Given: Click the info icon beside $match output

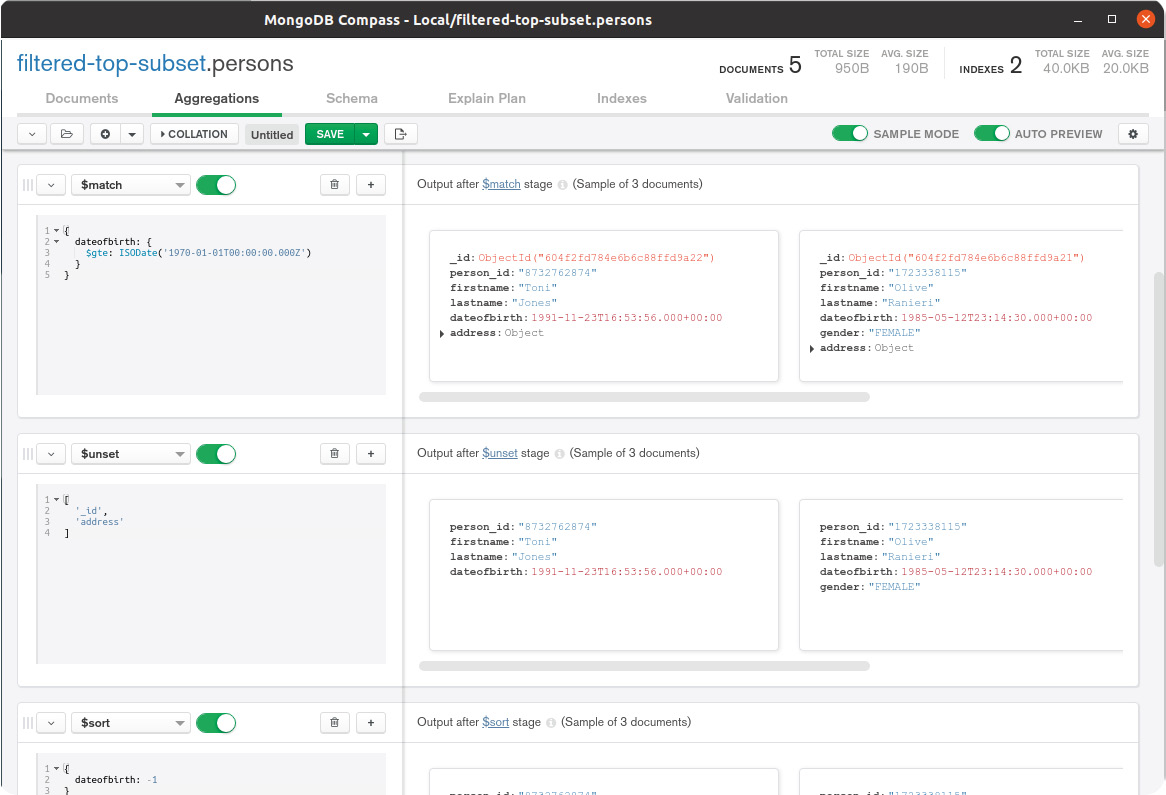Looking at the screenshot, I should pos(562,185).
